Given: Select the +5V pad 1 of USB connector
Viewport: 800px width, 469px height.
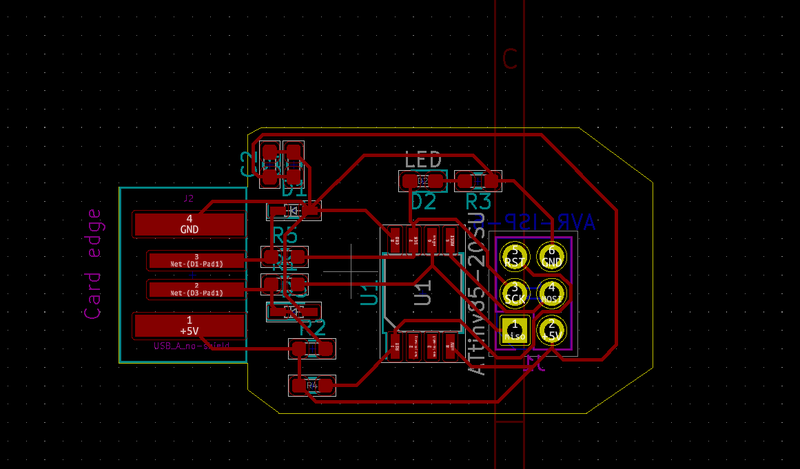Looking at the screenshot, I should point(189,325).
